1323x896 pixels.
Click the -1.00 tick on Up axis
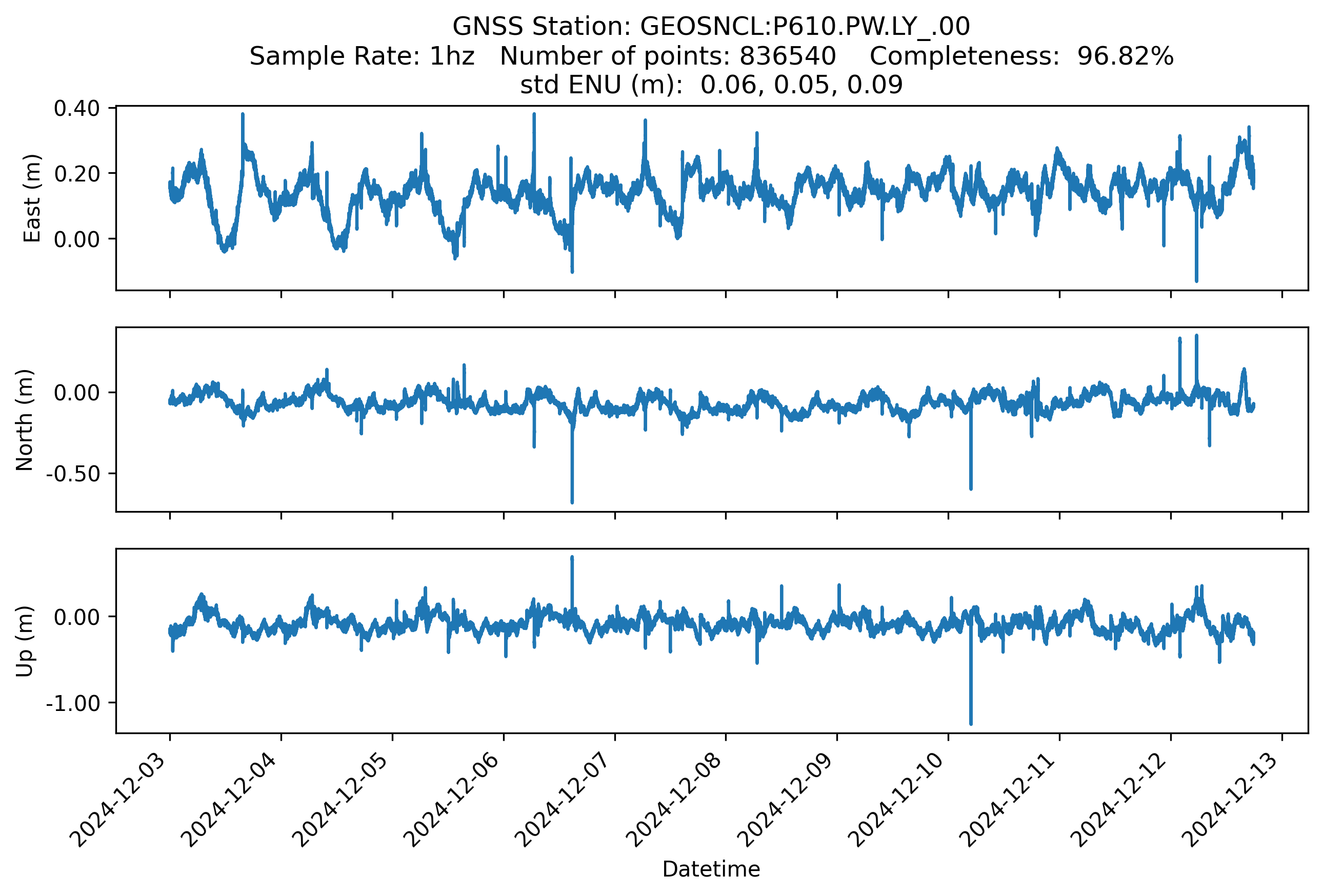coord(73,703)
